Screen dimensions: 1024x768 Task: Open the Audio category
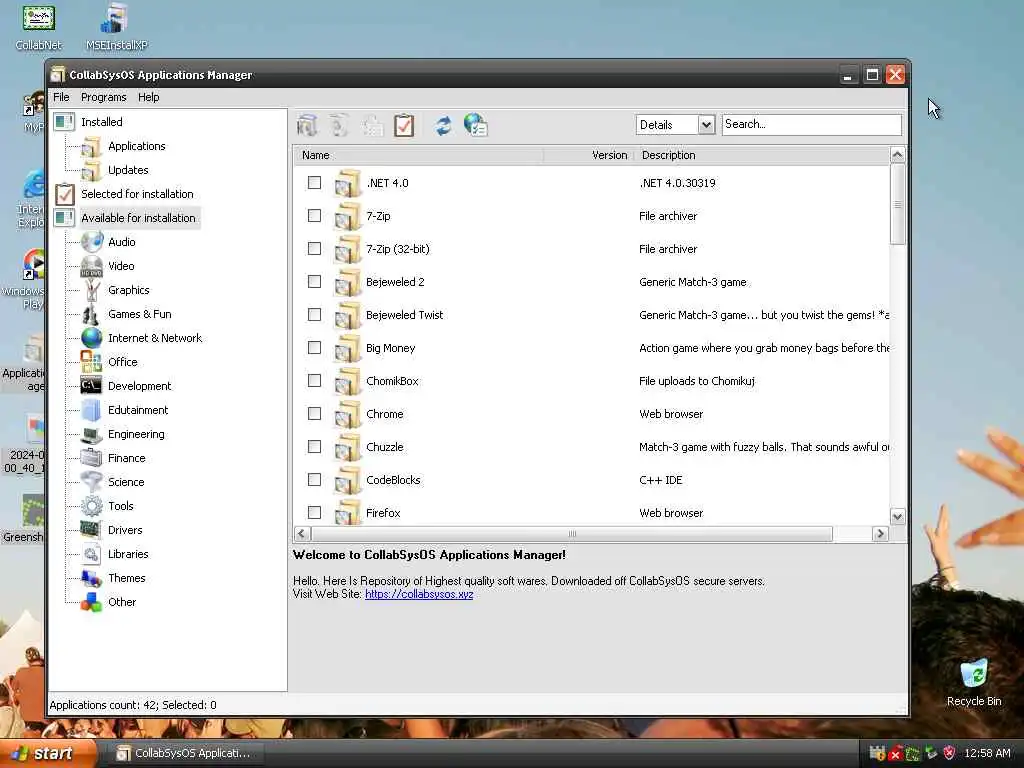click(x=121, y=242)
